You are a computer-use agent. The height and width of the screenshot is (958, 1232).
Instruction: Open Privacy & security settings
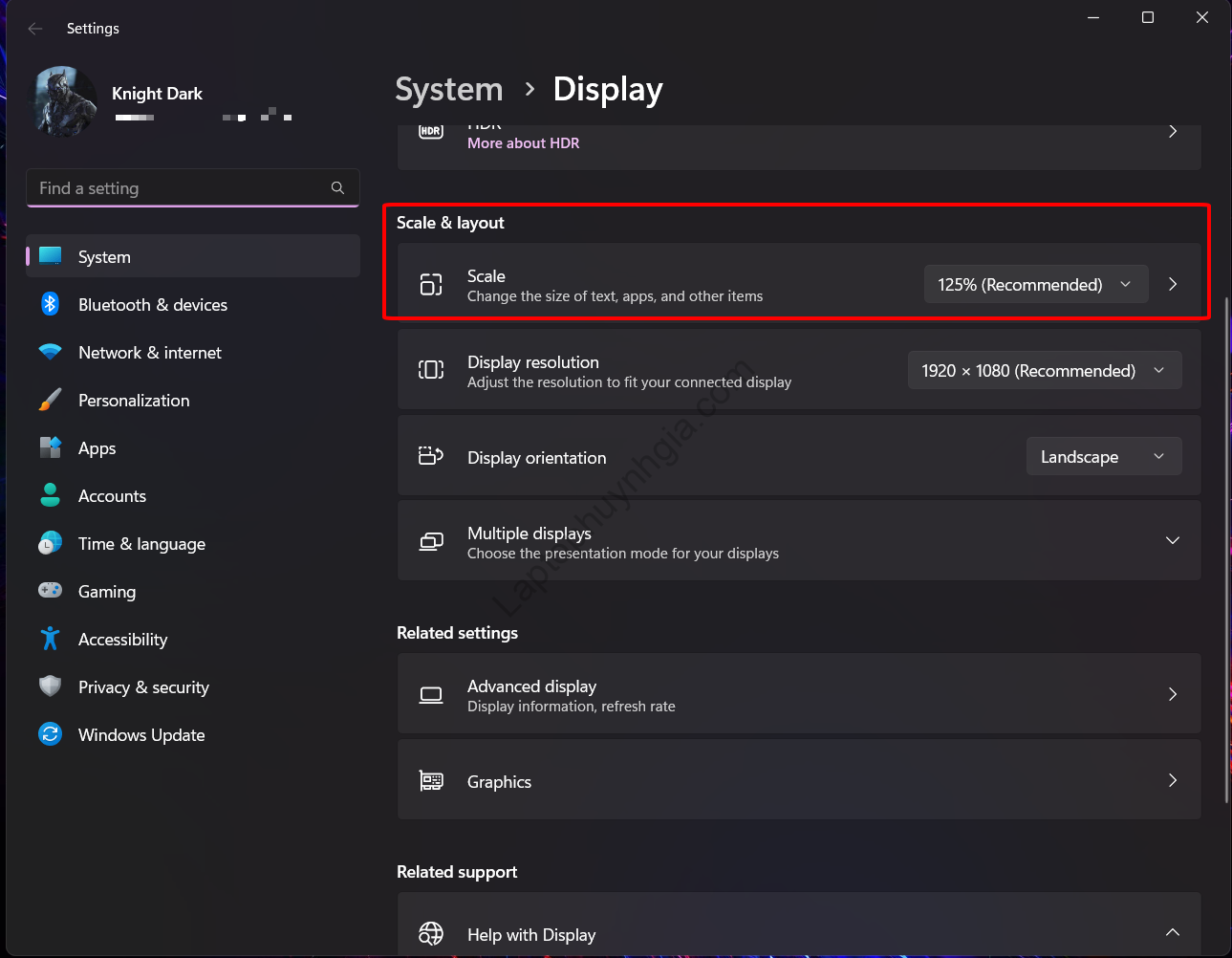click(x=193, y=687)
